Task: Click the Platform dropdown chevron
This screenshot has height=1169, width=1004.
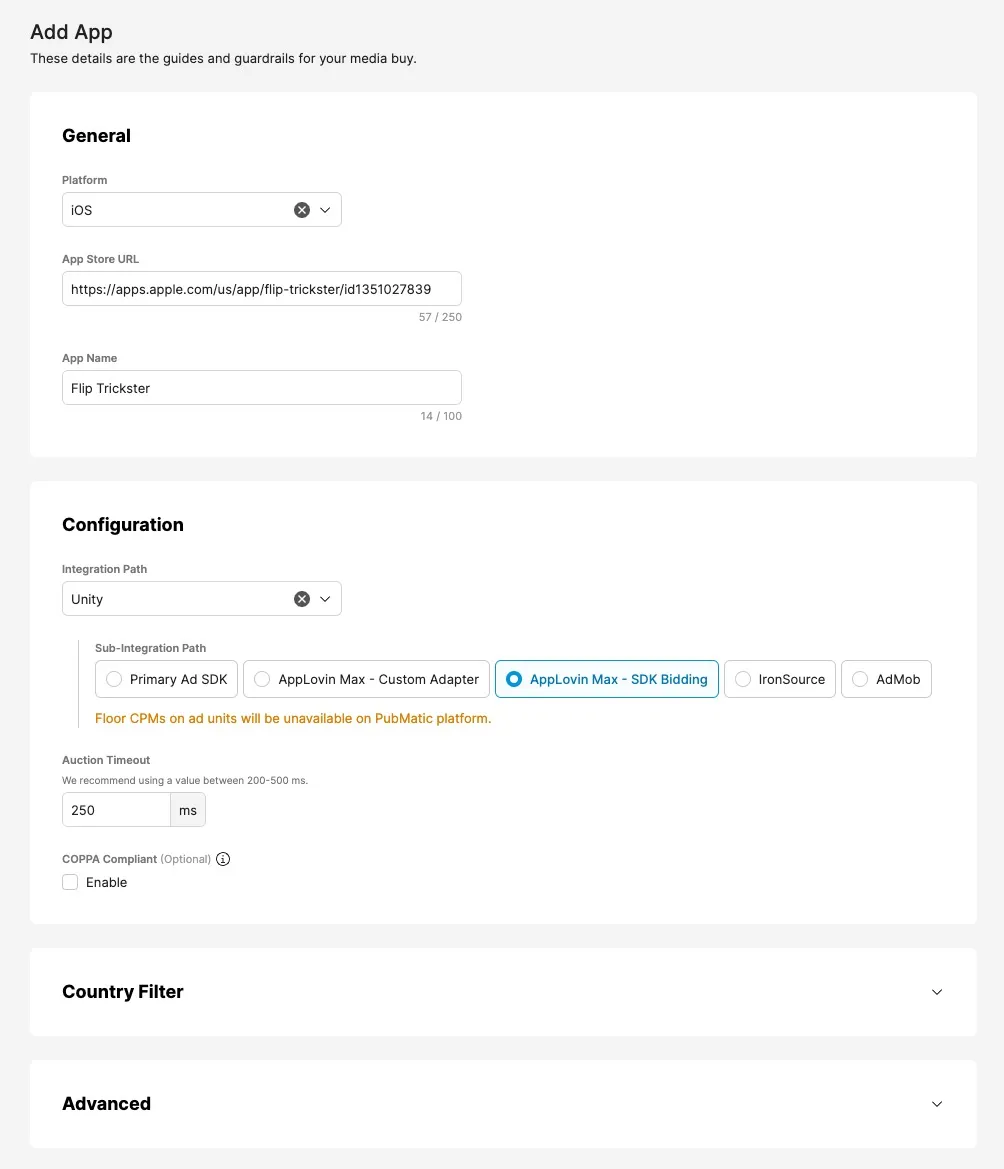Action: click(x=324, y=209)
